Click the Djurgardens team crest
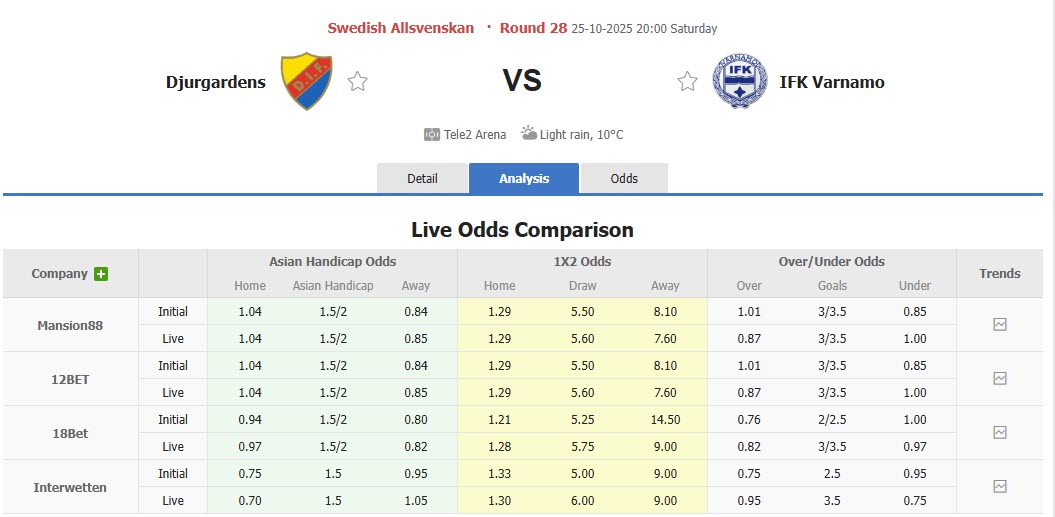This screenshot has width=1055, height=517. click(x=306, y=81)
